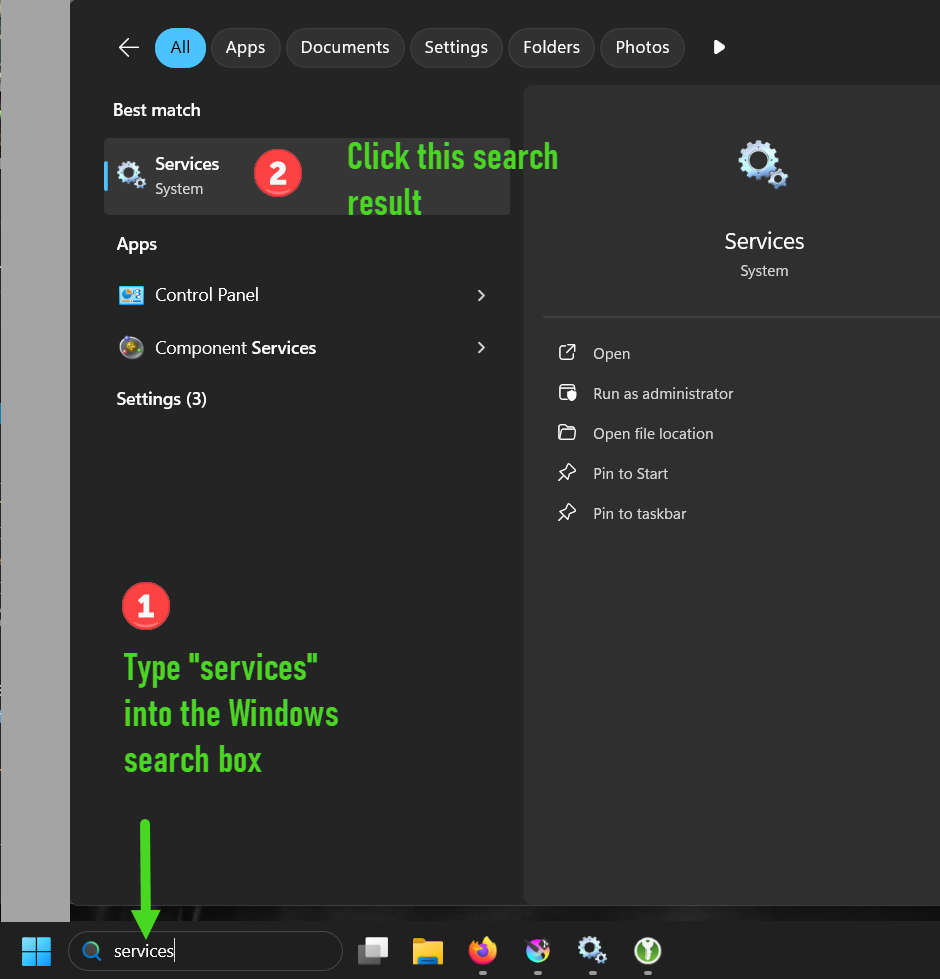This screenshot has height=979, width=940.
Task: Open Task View from the taskbar
Action: (x=373, y=950)
